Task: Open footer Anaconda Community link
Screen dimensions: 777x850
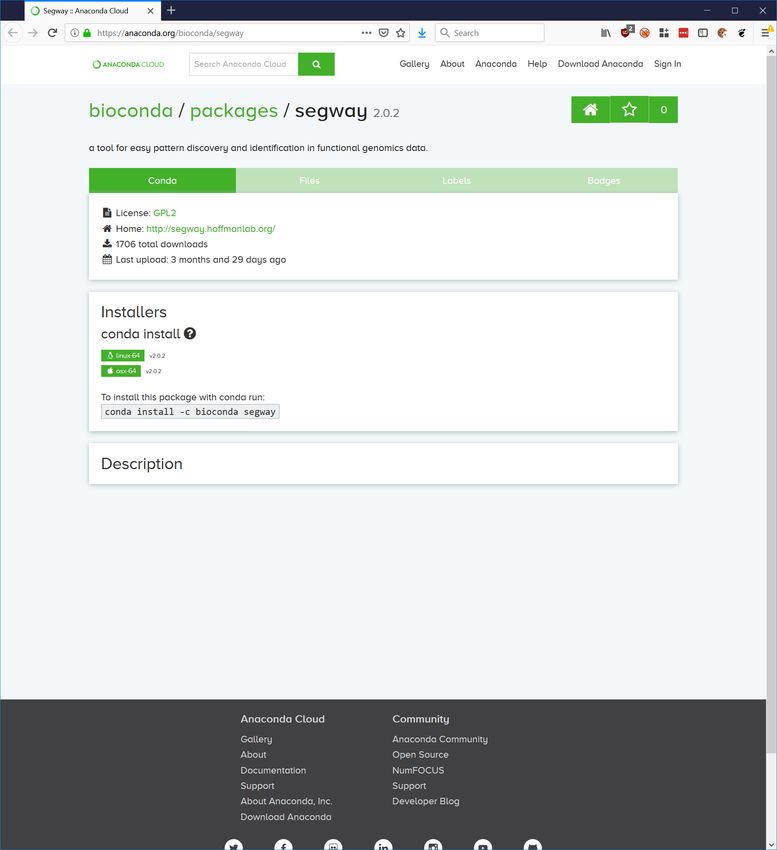Action: 440,739
